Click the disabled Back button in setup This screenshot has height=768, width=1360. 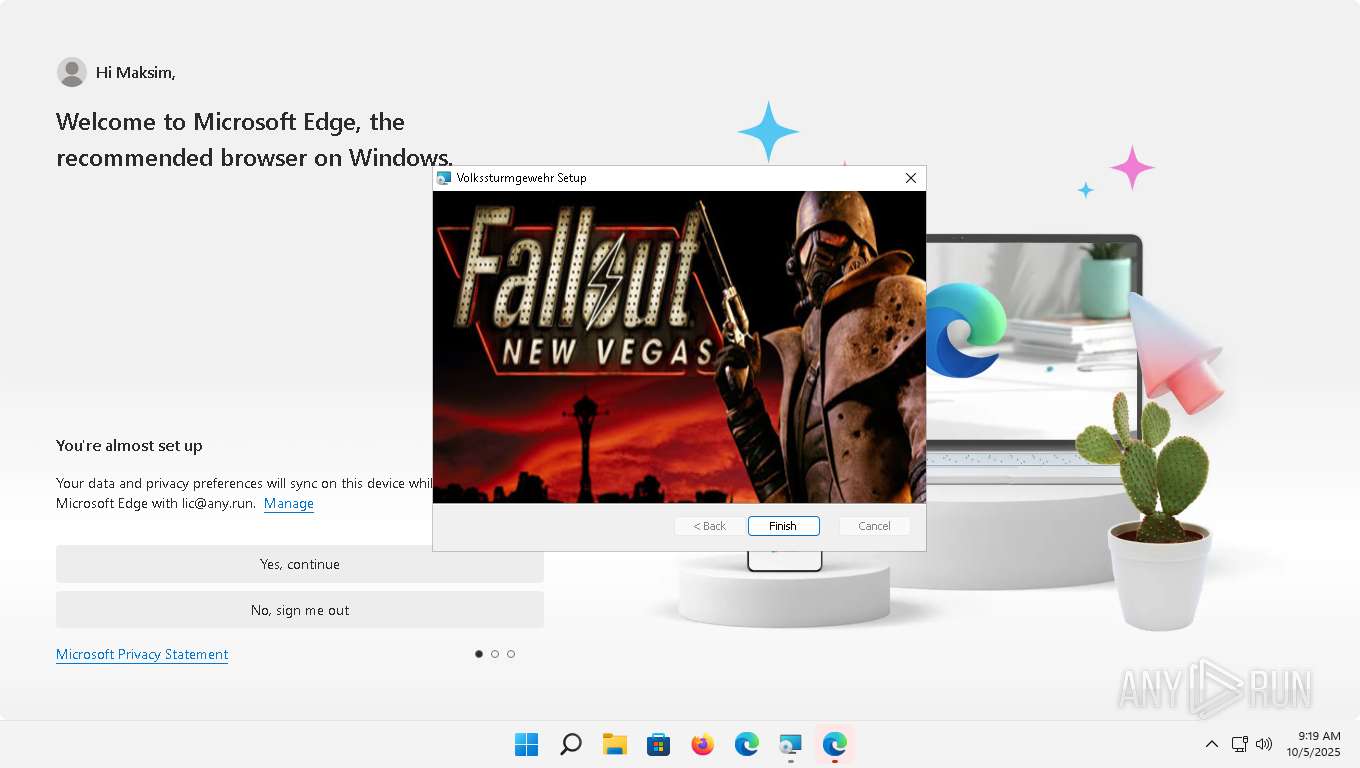[709, 526]
